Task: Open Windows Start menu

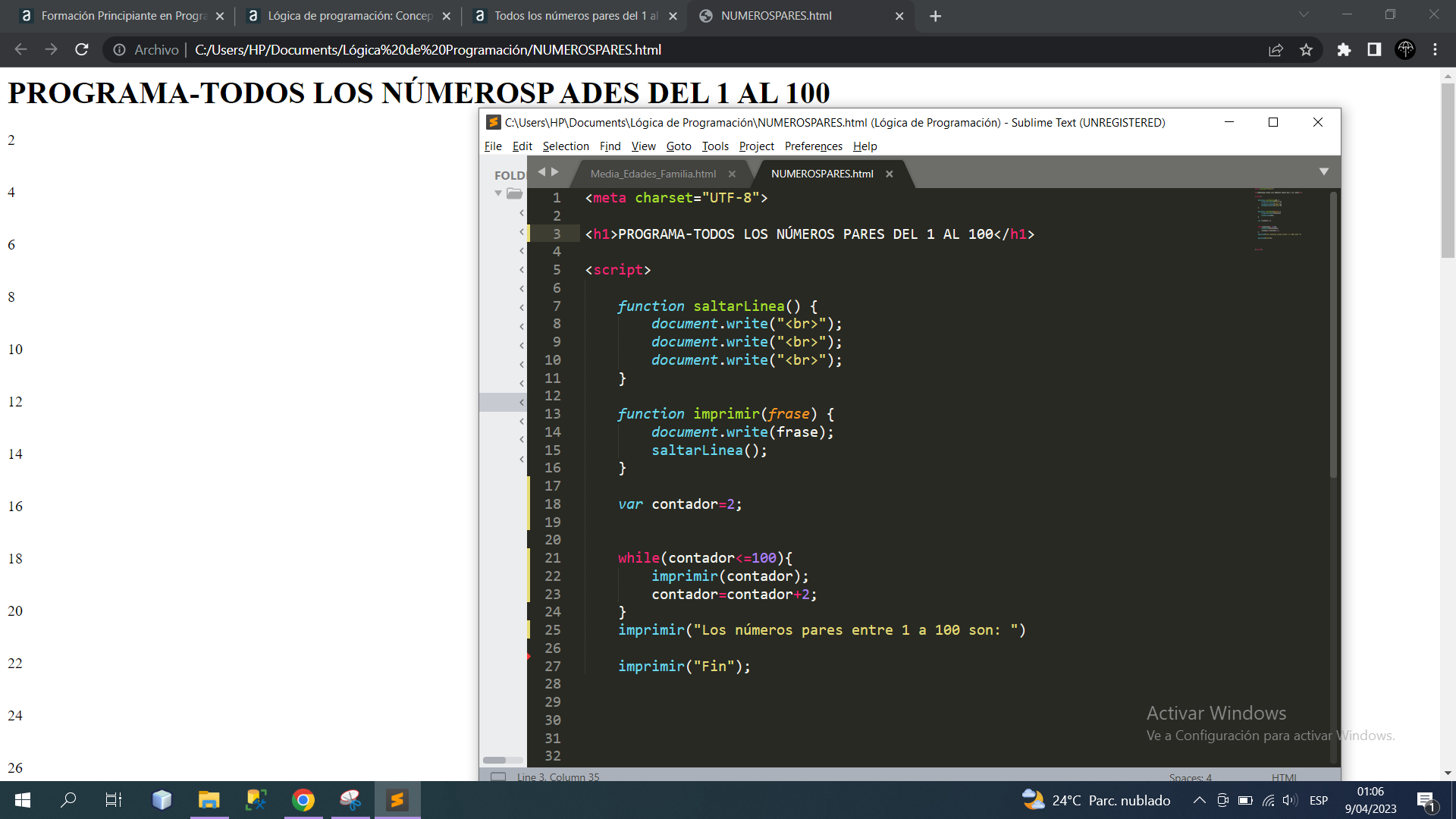Action: 23,800
